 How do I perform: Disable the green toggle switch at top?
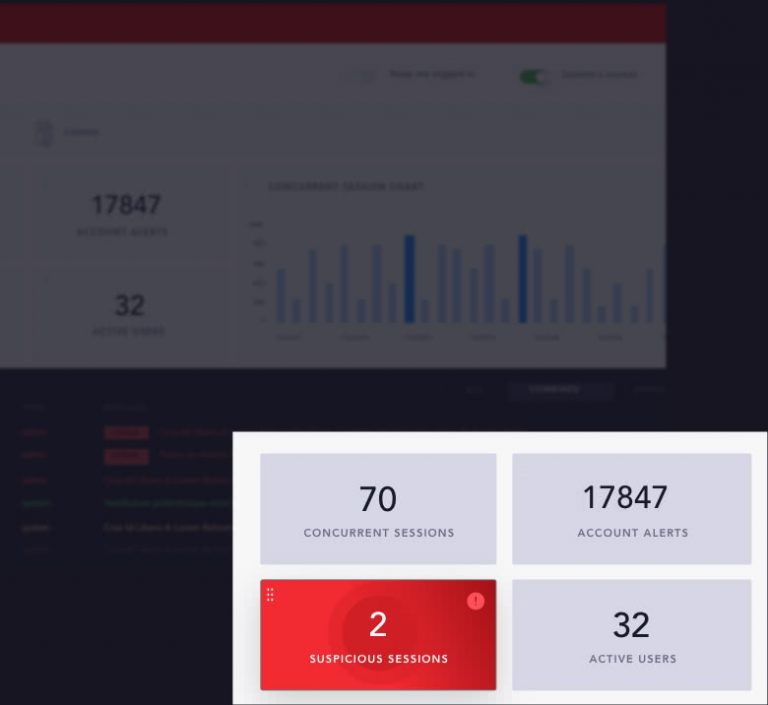pos(534,76)
